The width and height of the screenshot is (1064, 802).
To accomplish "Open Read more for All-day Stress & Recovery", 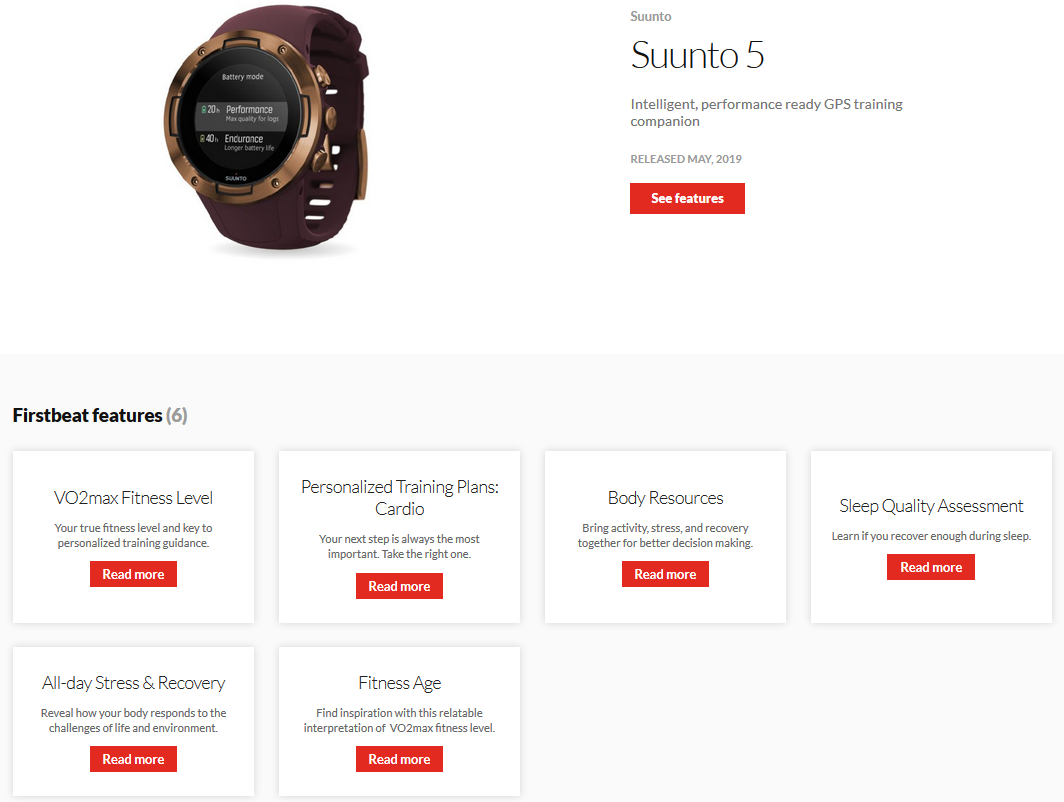I will (133, 759).
